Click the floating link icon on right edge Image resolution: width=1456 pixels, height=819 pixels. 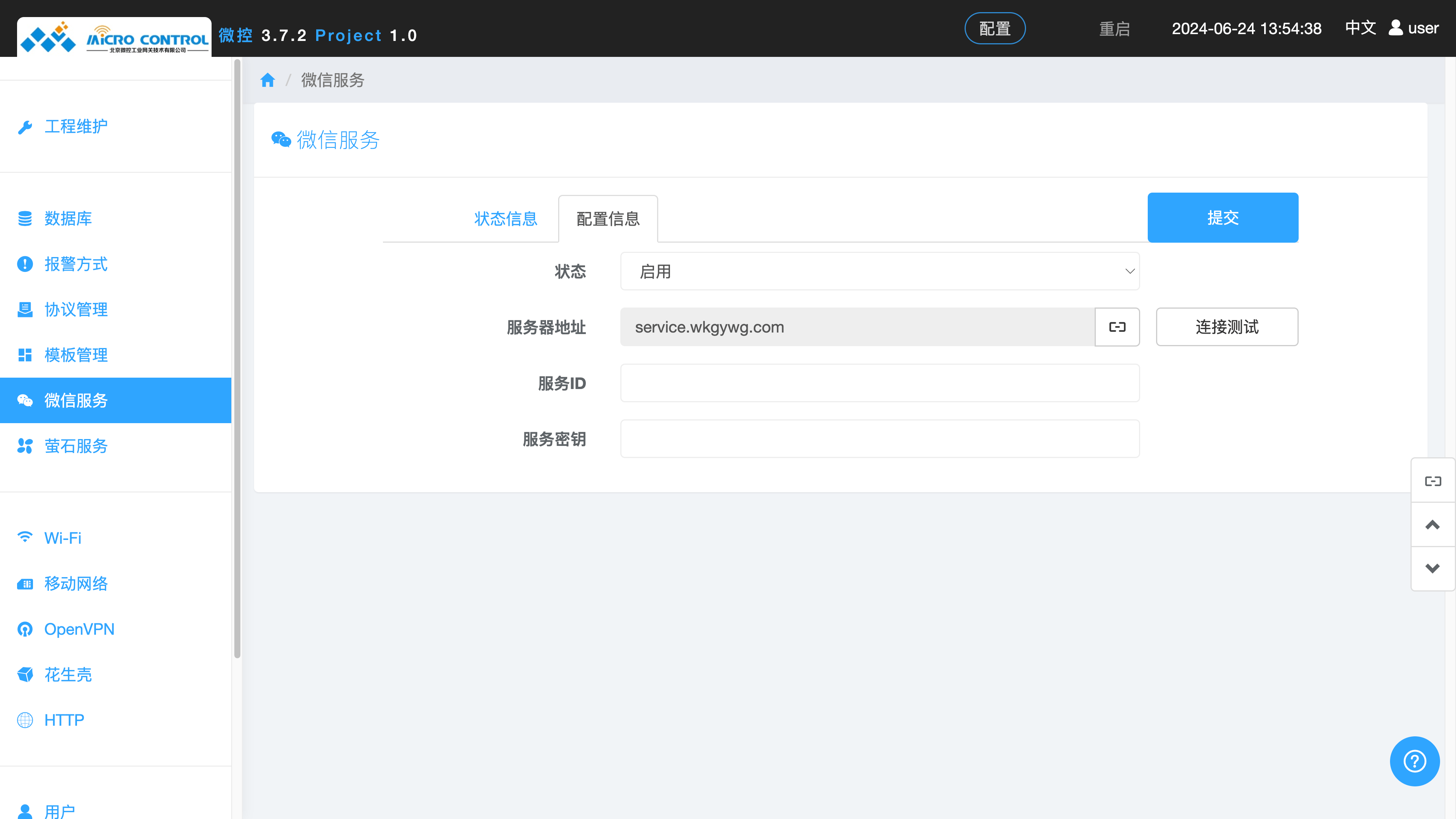coord(1432,481)
